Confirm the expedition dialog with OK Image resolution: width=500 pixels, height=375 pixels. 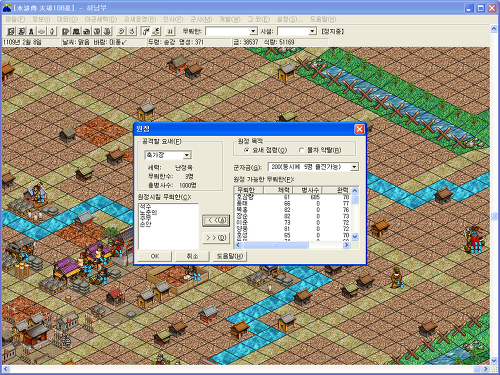155,256
